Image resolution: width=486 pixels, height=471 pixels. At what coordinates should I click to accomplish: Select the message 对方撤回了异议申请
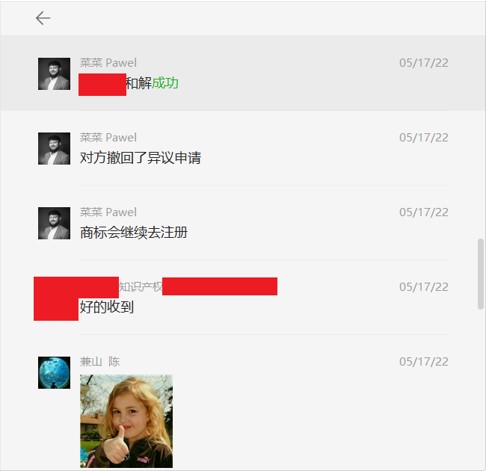[140, 158]
